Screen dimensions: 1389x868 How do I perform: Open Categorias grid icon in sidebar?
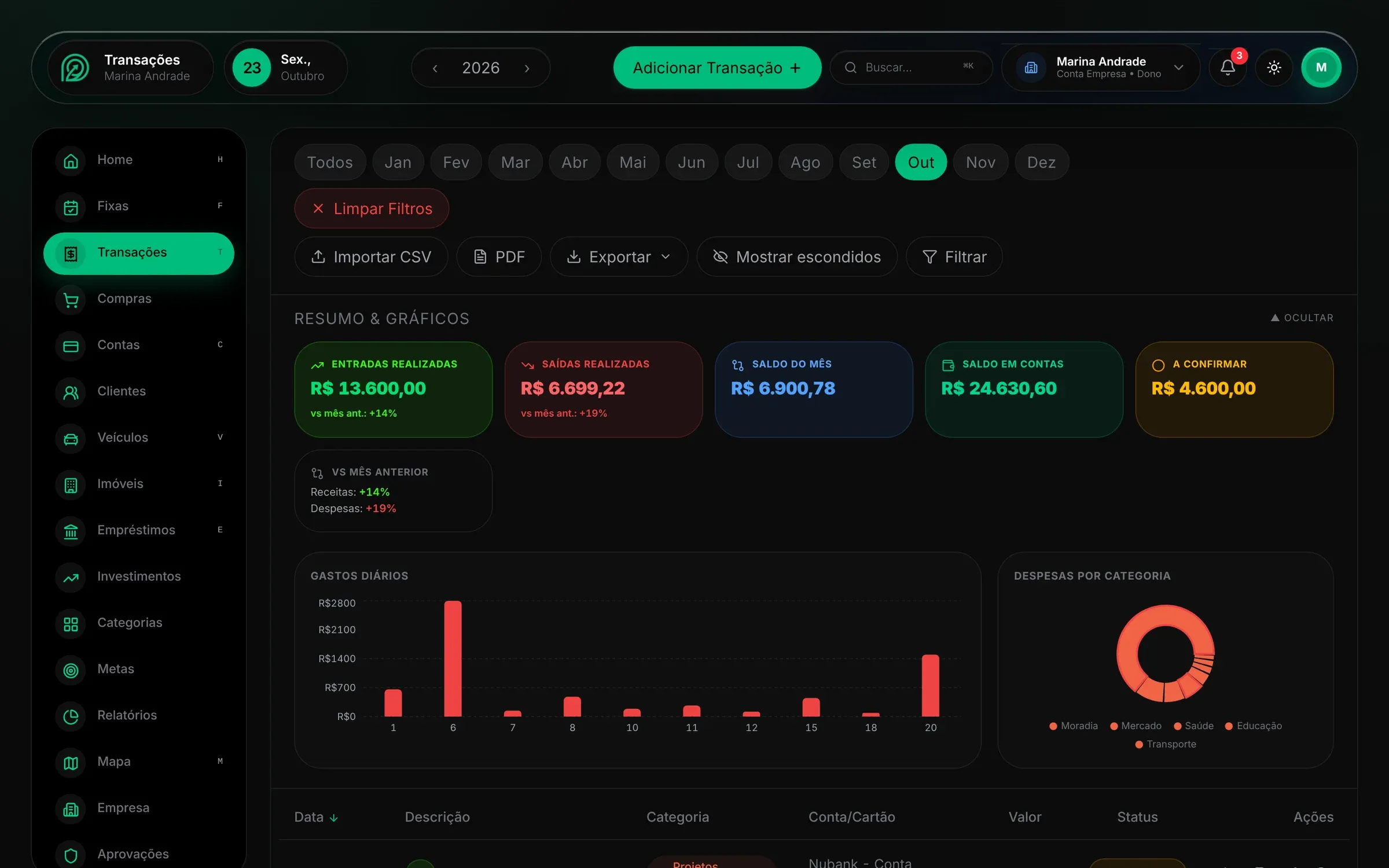click(x=71, y=623)
